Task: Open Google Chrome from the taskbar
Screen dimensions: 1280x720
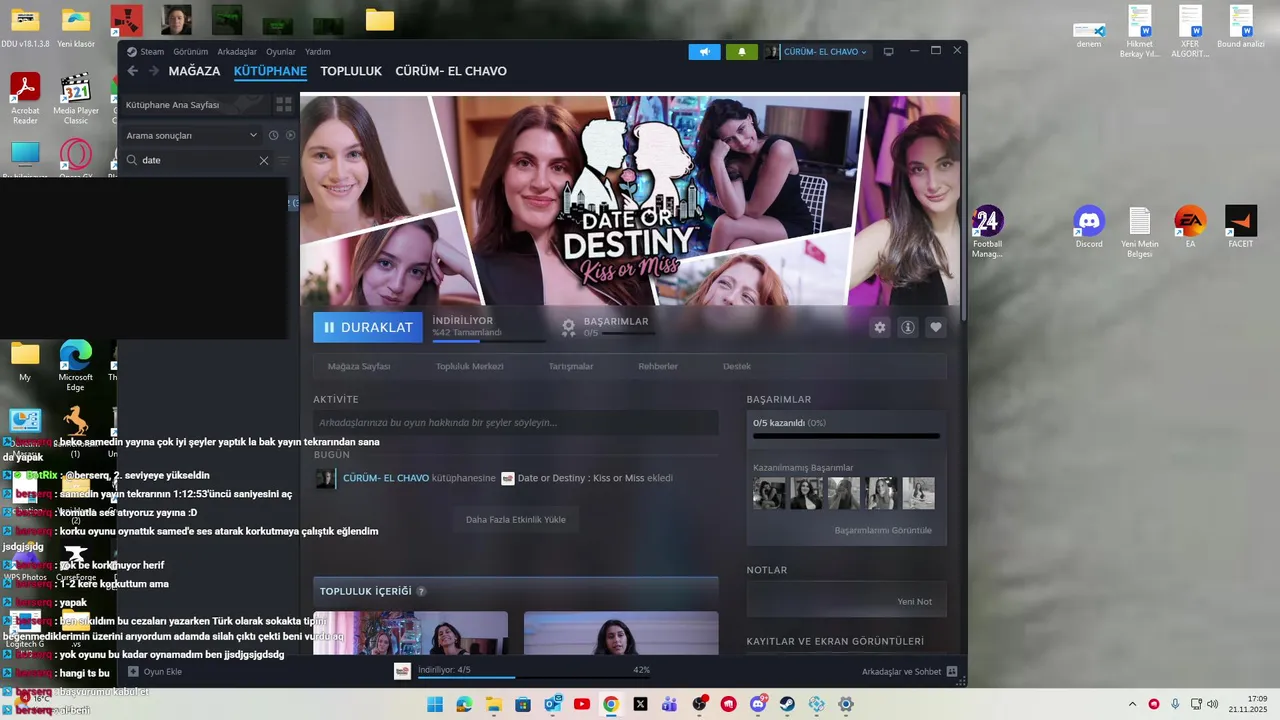Action: point(611,704)
